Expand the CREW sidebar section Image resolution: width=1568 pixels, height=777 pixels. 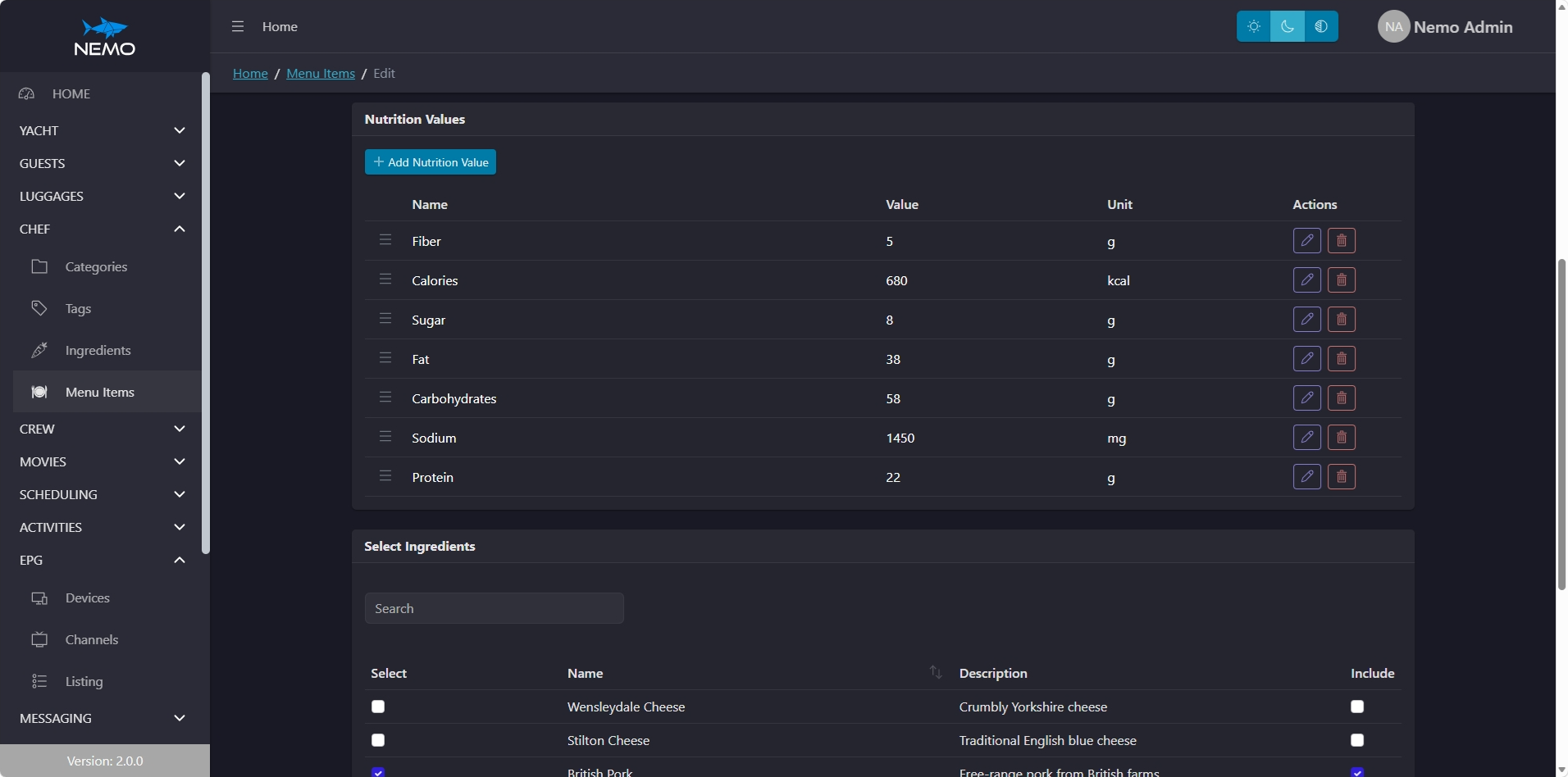point(103,429)
